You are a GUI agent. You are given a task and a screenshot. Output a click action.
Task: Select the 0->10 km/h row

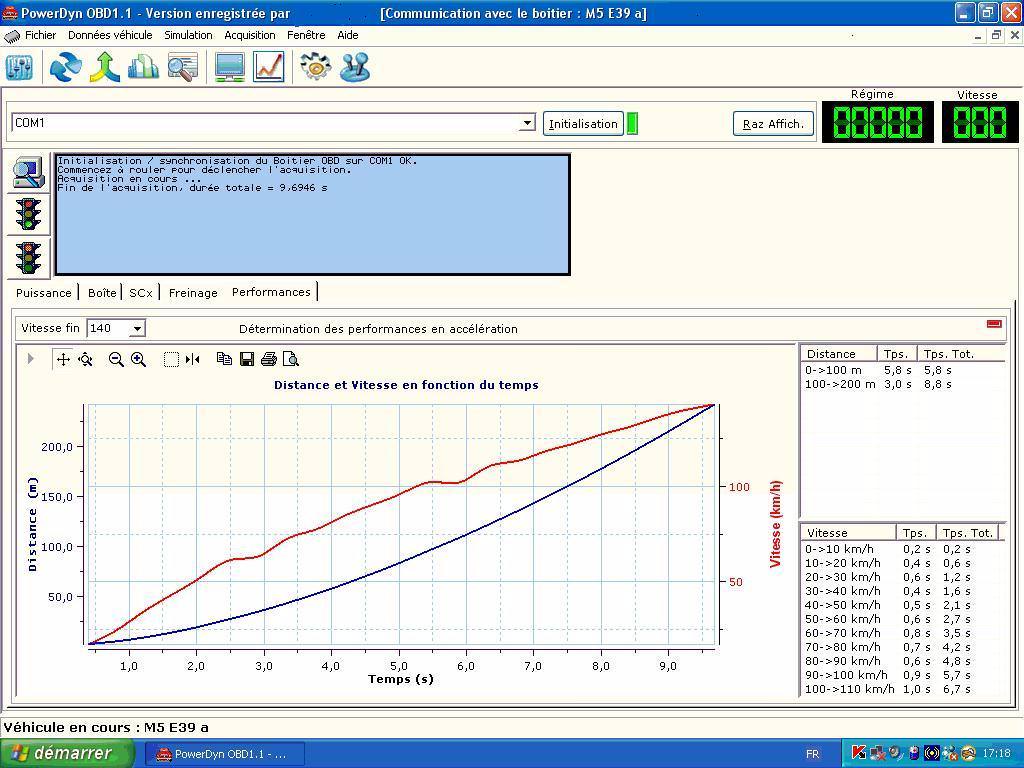click(903, 549)
